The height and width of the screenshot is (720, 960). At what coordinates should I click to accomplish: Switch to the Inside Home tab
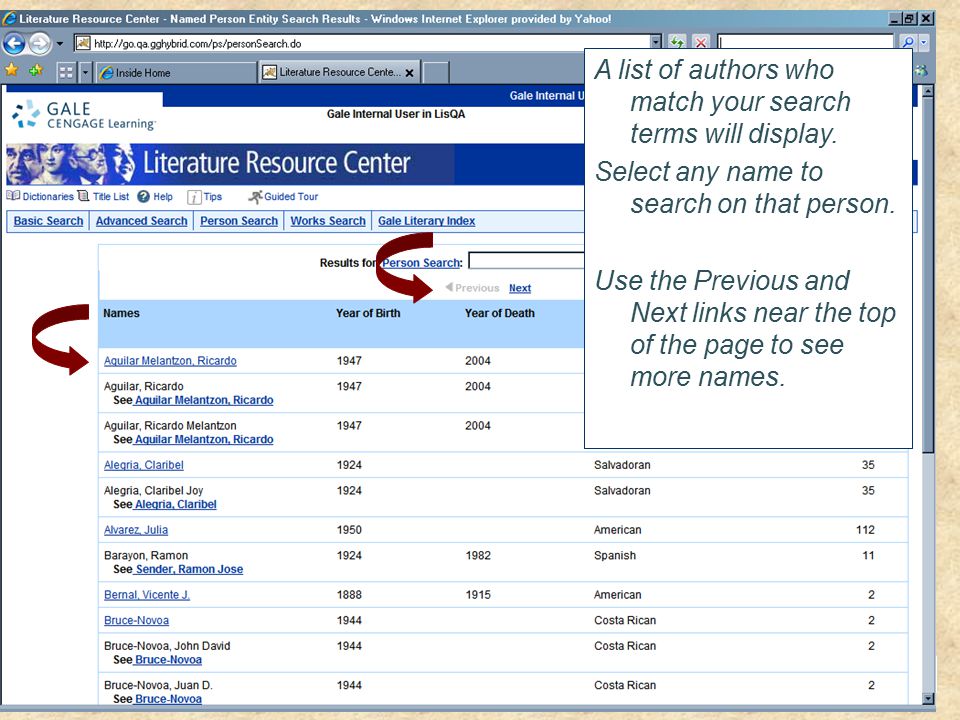(x=175, y=72)
